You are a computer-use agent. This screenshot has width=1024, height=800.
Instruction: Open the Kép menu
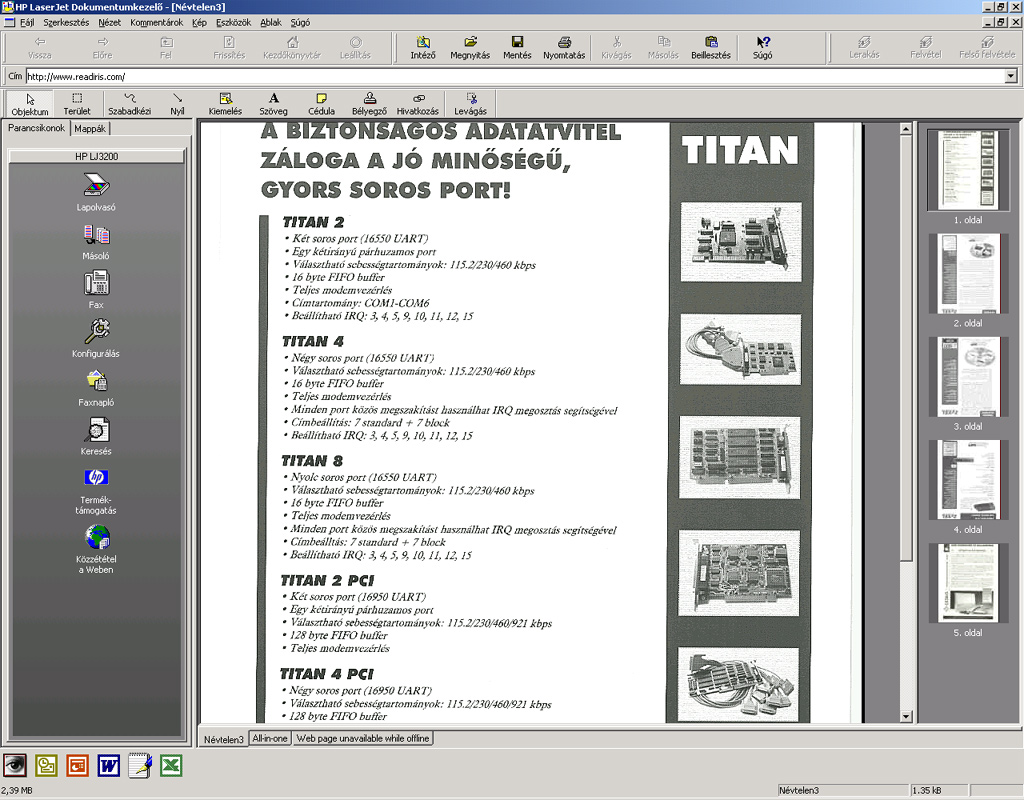click(x=199, y=22)
